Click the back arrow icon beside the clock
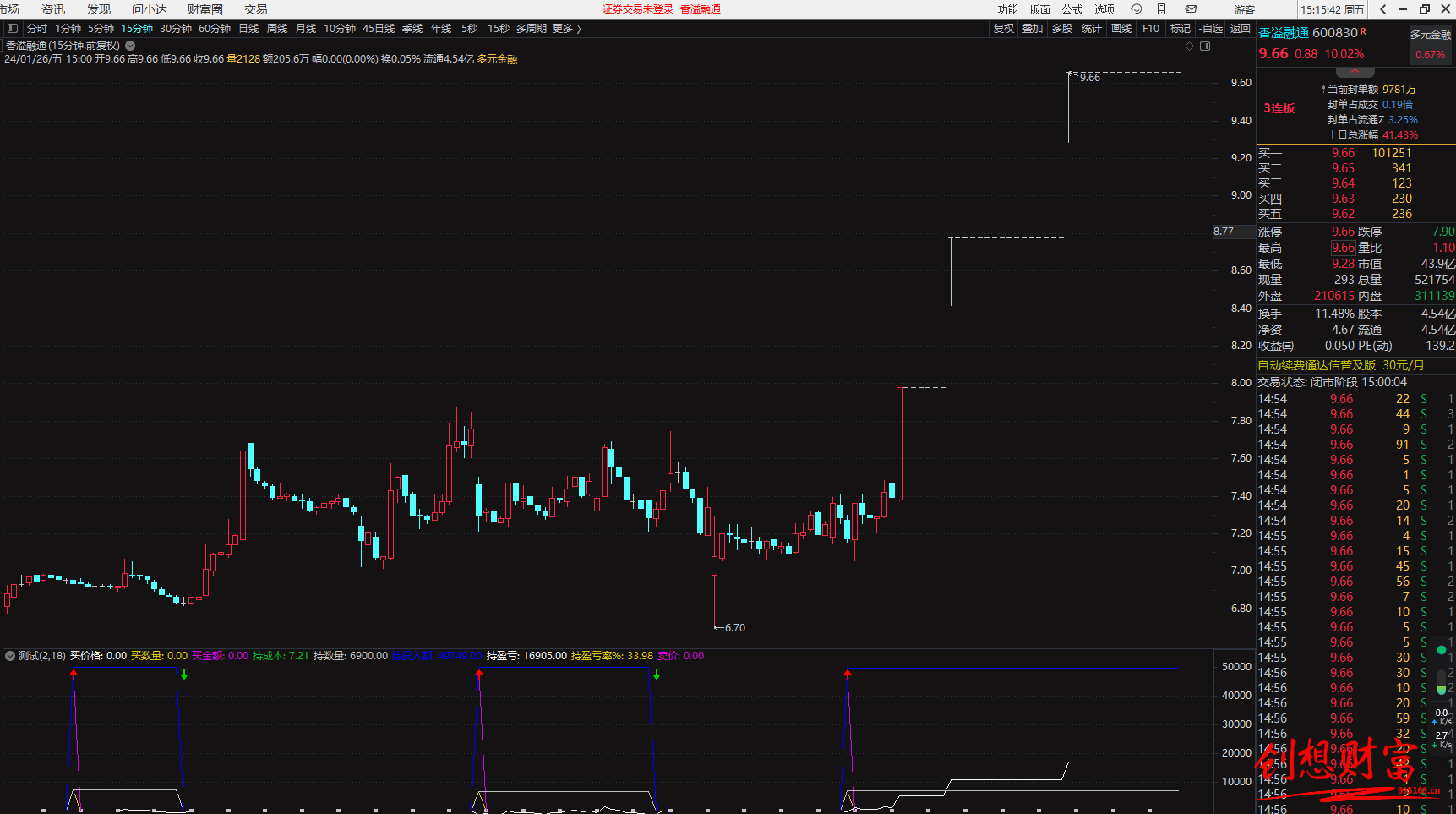Screen dimensions: 1456x814 1382,9
